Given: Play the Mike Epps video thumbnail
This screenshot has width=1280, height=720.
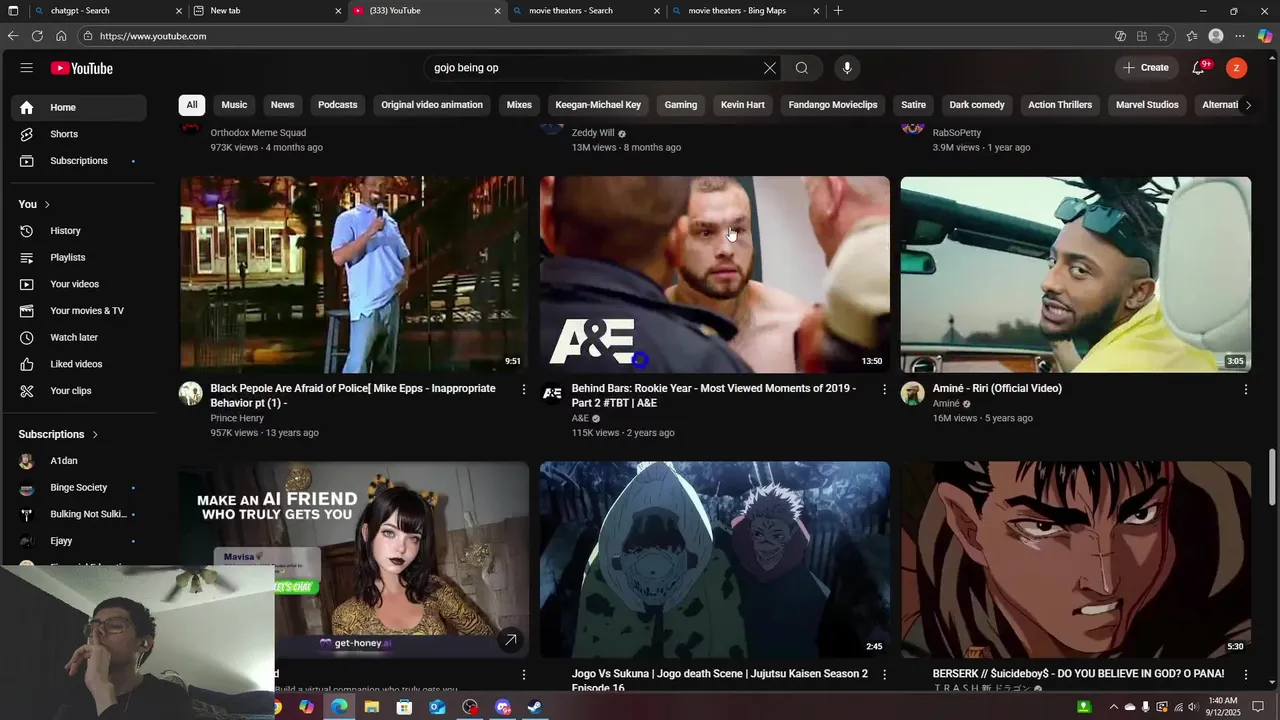Looking at the screenshot, I should click(354, 275).
